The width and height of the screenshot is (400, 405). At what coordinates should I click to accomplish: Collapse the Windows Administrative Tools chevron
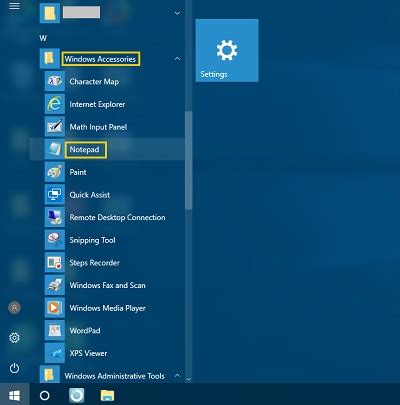click(177, 376)
